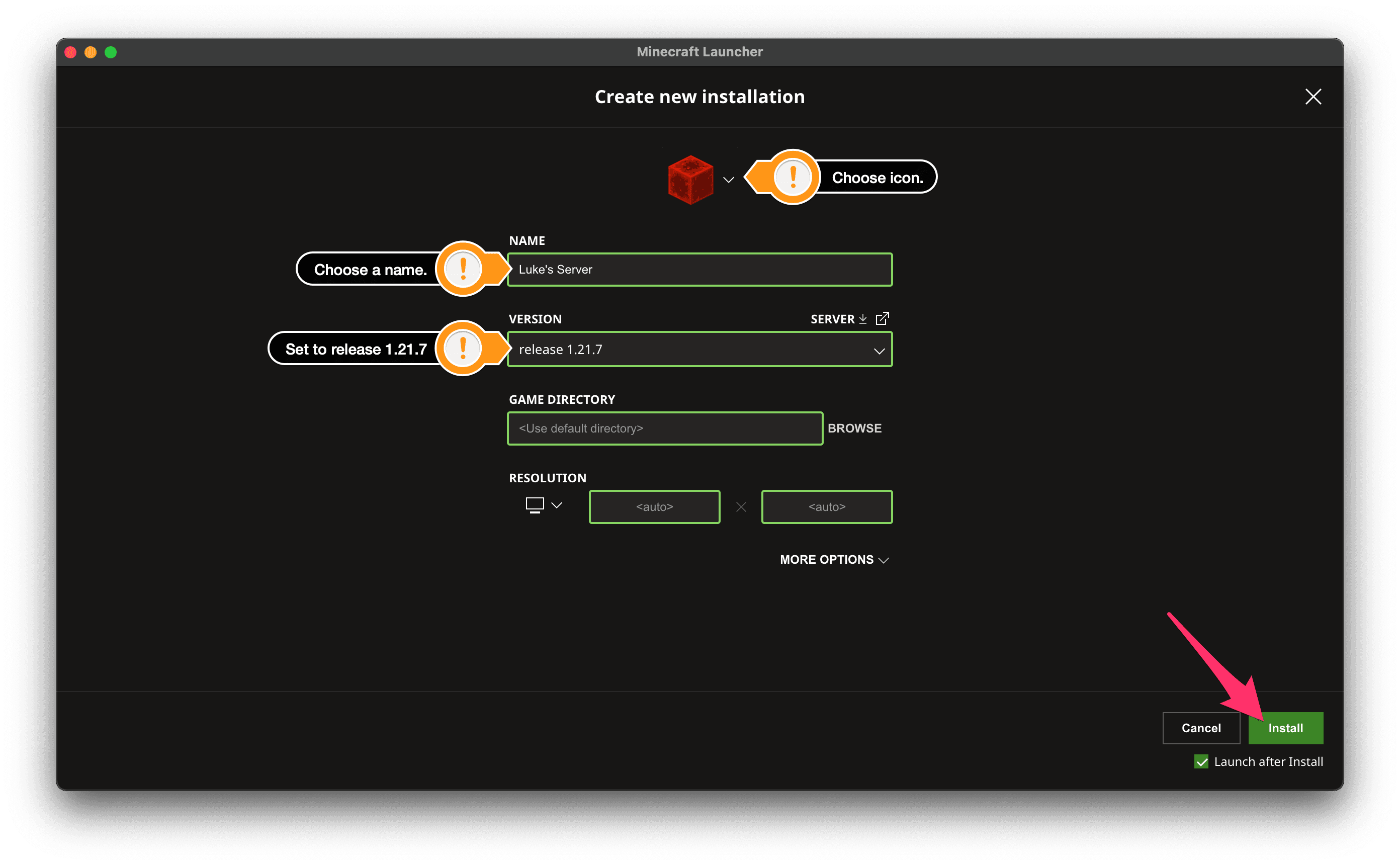This screenshot has height=865, width=1400.
Task: Toggle the Launch after Install checkbox
Action: pos(1201,761)
